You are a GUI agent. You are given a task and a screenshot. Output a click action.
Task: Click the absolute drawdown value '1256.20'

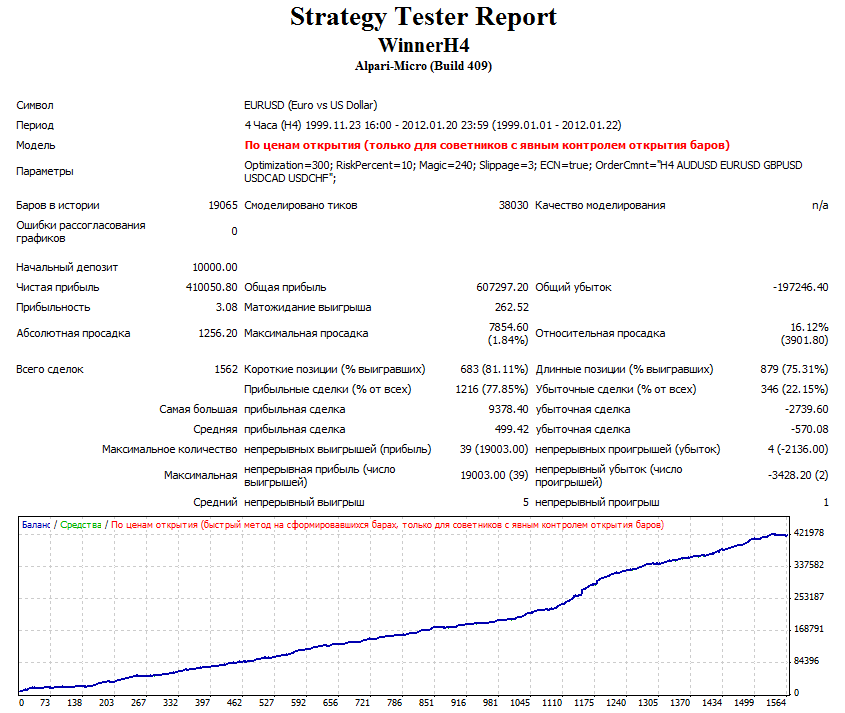(218, 333)
